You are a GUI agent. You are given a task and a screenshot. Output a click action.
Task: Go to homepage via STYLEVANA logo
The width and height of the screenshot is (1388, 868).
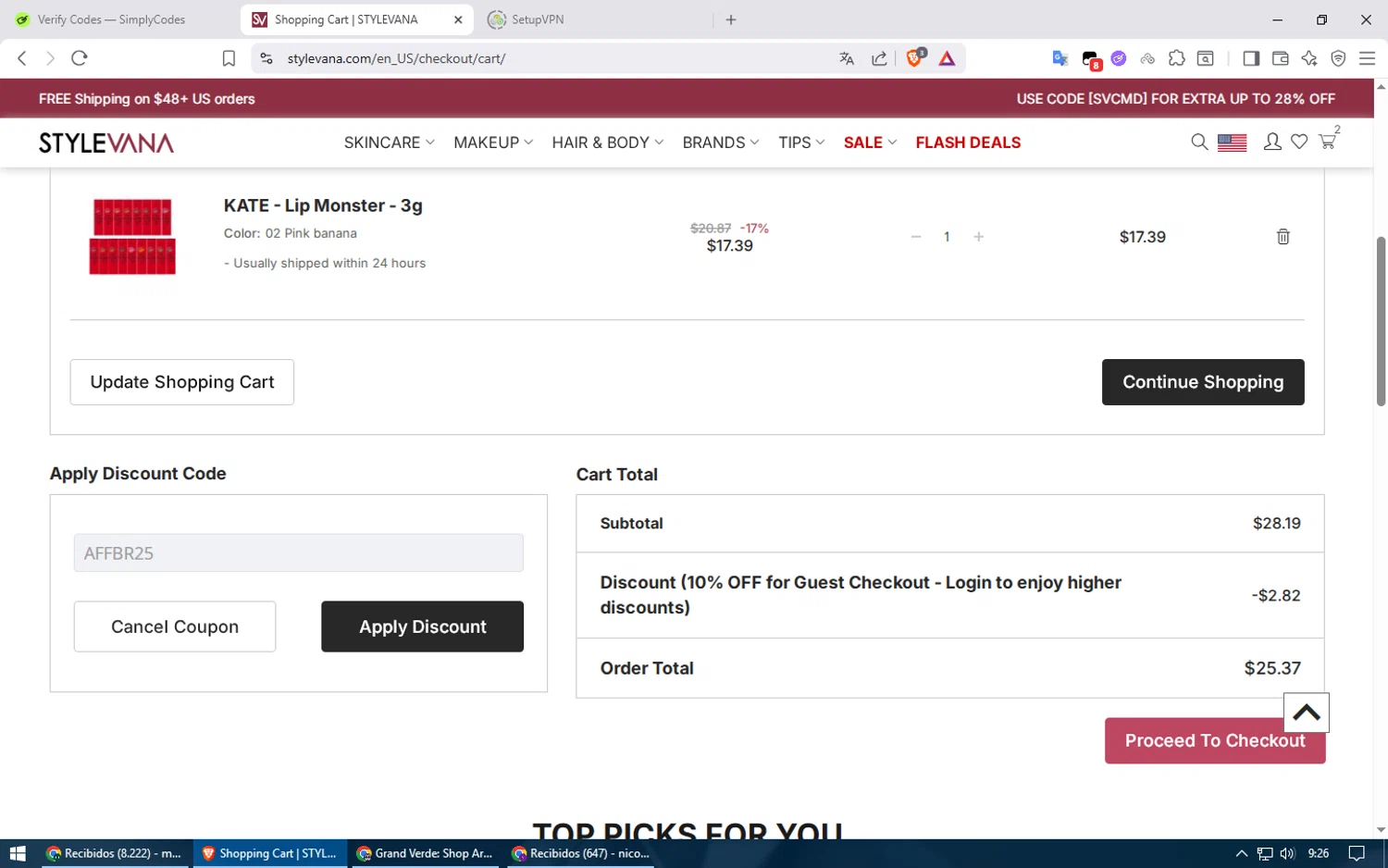(x=106, y=143)
